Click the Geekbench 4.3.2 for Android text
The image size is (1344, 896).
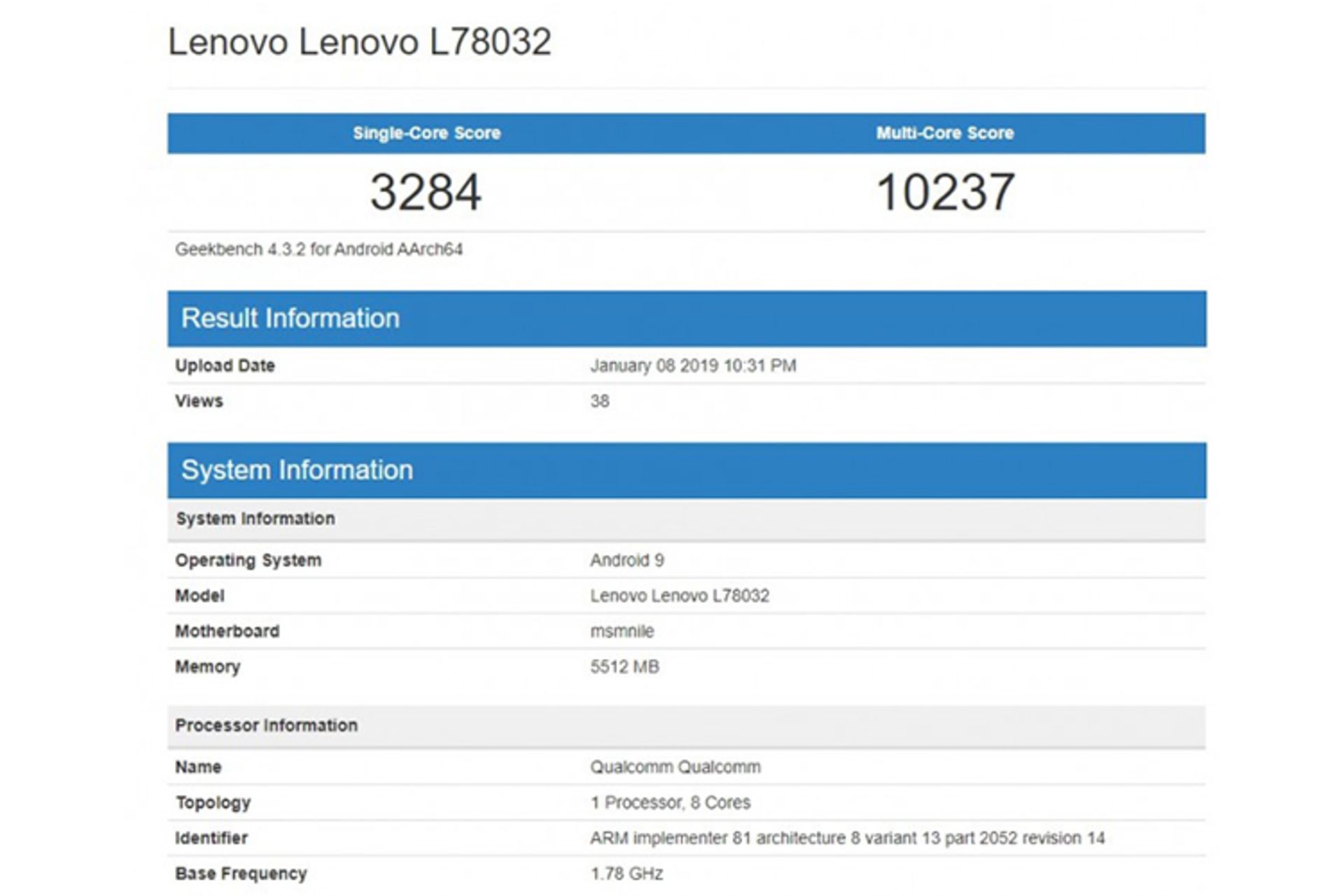pos(318,250)
